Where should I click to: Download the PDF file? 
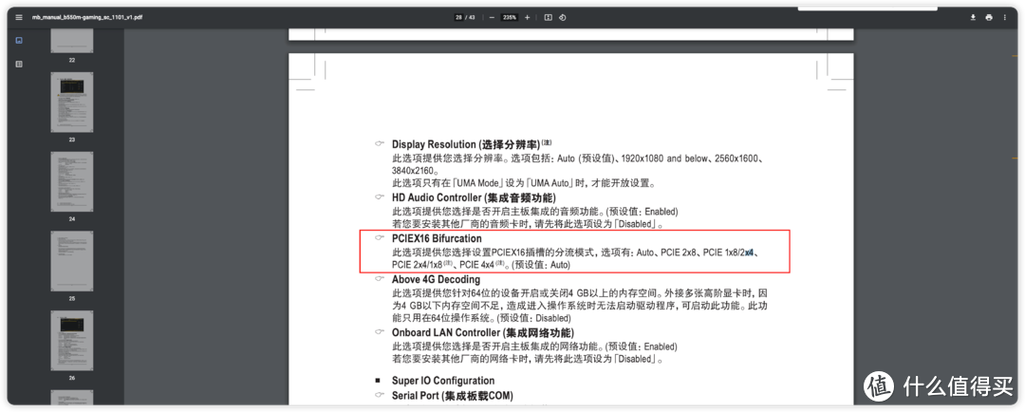[973, 17]
